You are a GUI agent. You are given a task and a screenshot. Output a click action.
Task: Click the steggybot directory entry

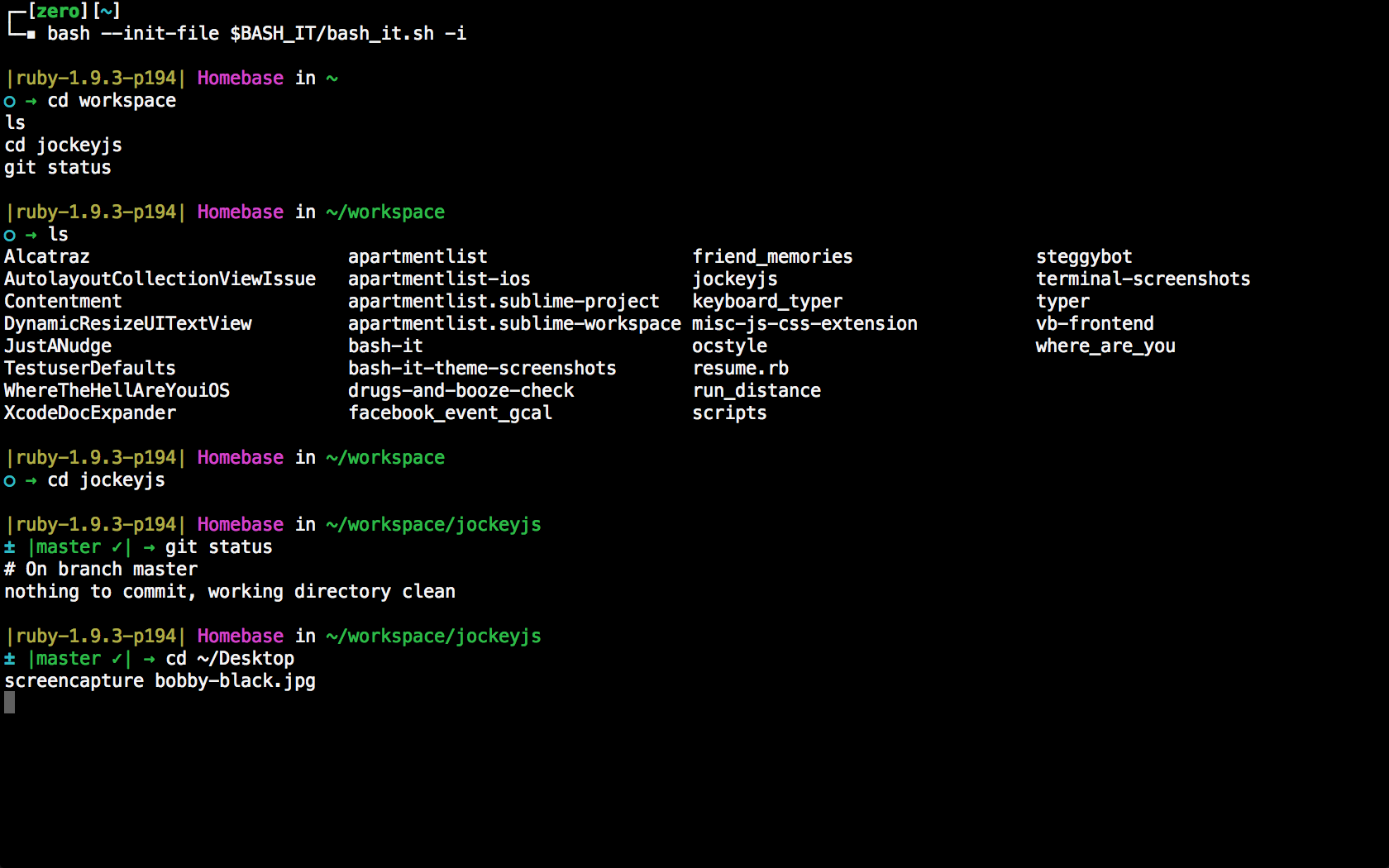click(1084, 257)
